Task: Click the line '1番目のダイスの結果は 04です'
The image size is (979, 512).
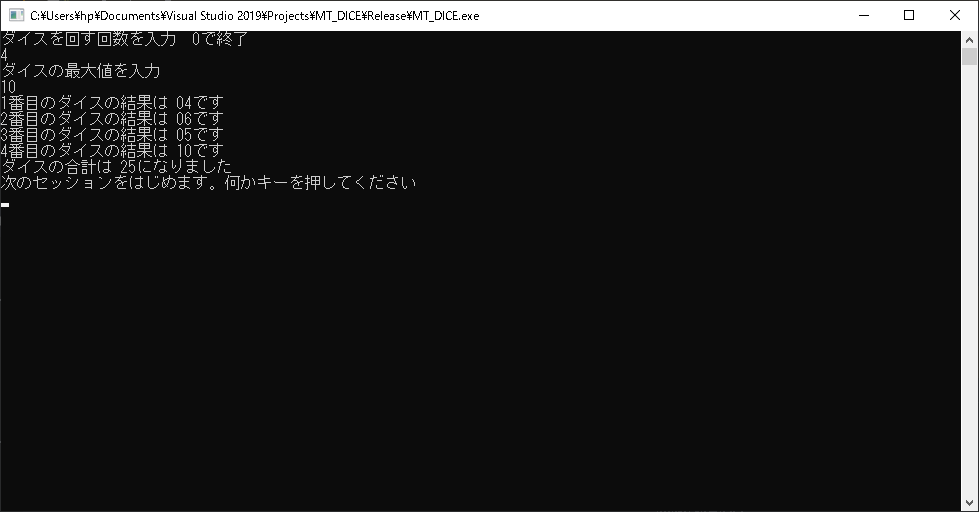Action: (x=112, y=102)
